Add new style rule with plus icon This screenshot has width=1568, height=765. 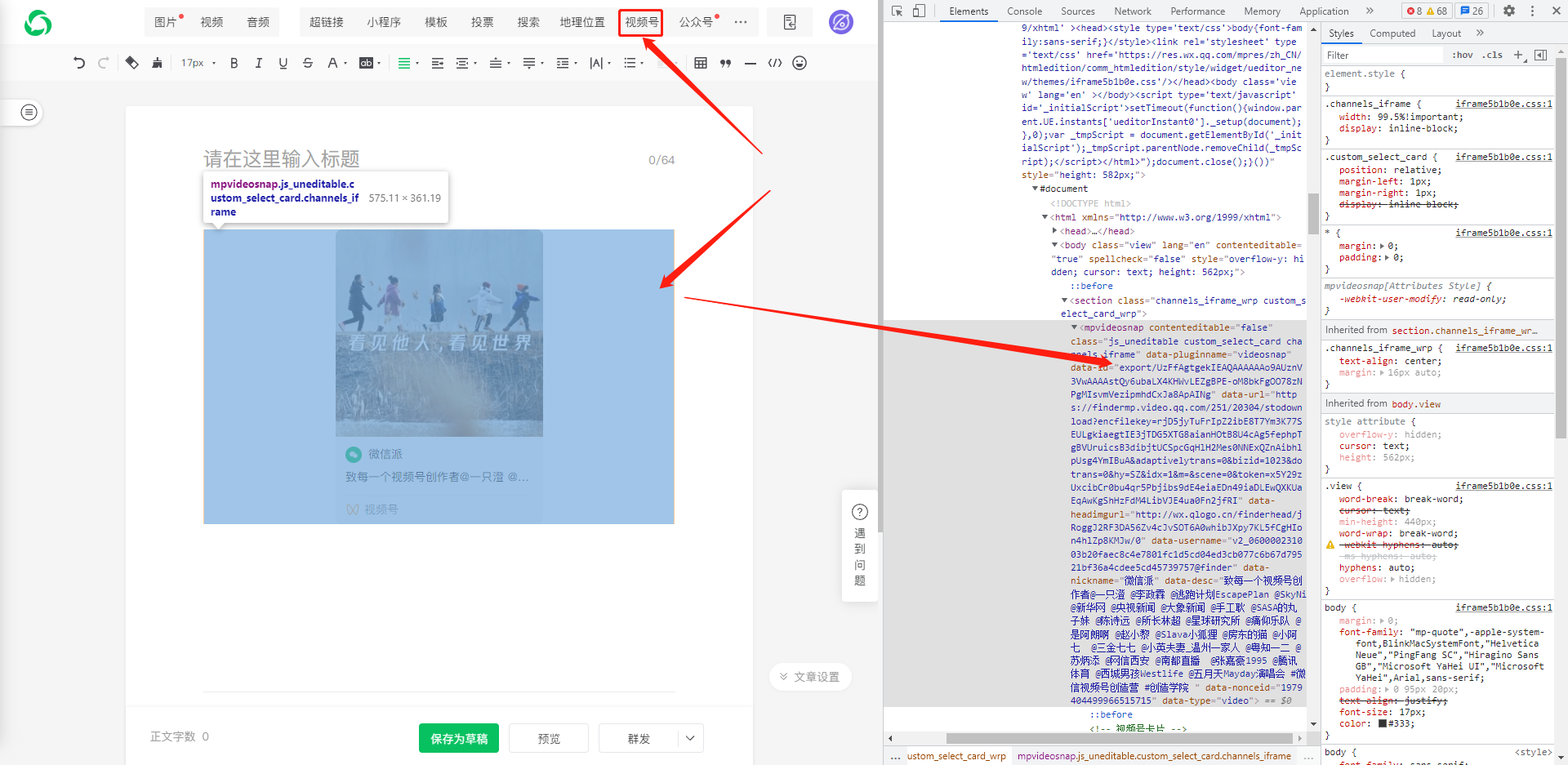1518,55
